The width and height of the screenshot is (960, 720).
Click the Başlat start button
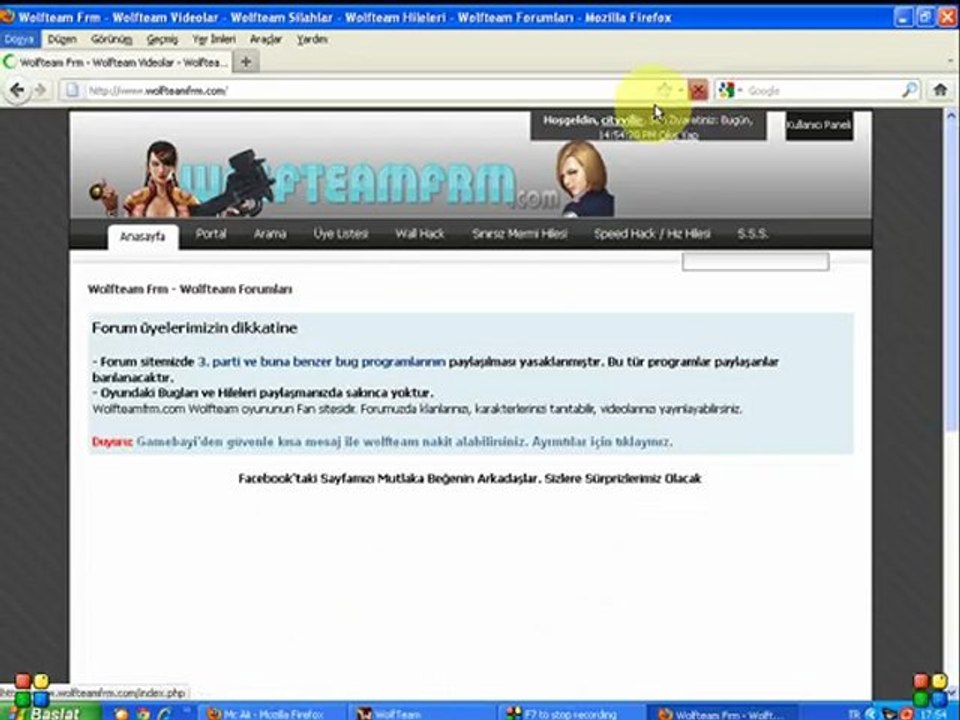point(50,713)
